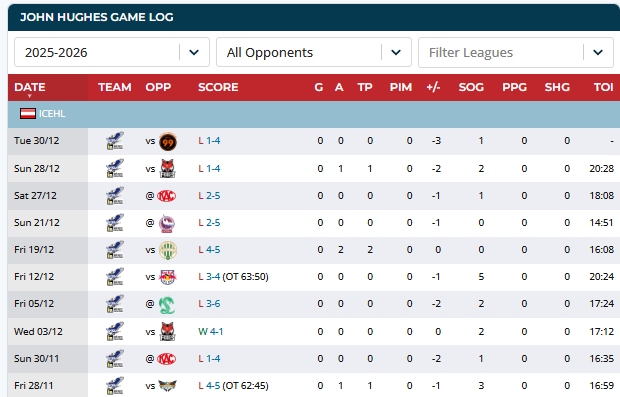
Task: Open the L 4-5 score on Fri 19/12
Action: [209, 250]
